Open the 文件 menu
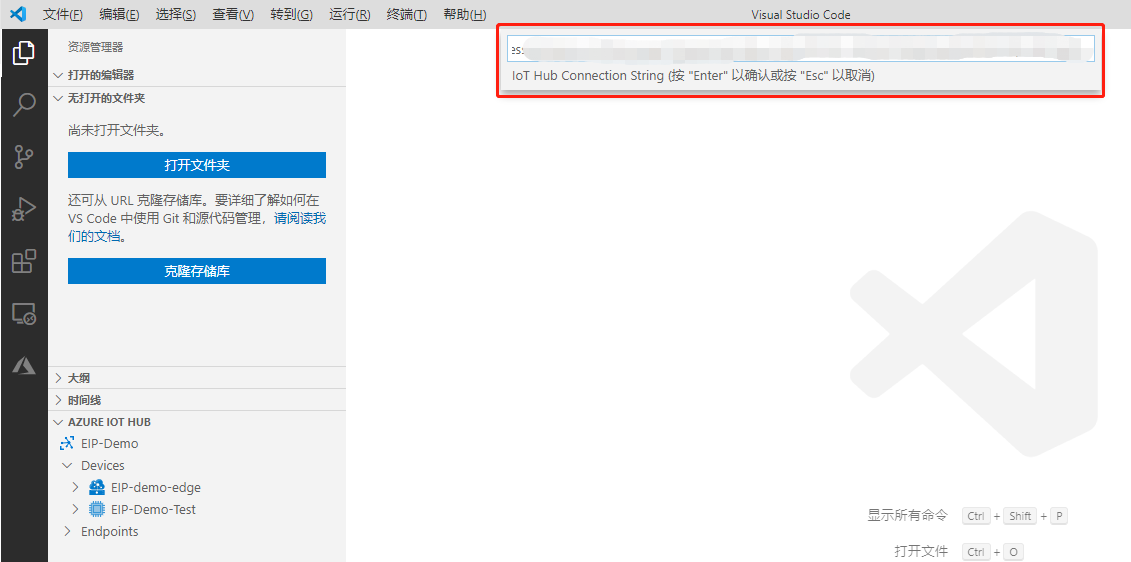 tap(63, 14)
